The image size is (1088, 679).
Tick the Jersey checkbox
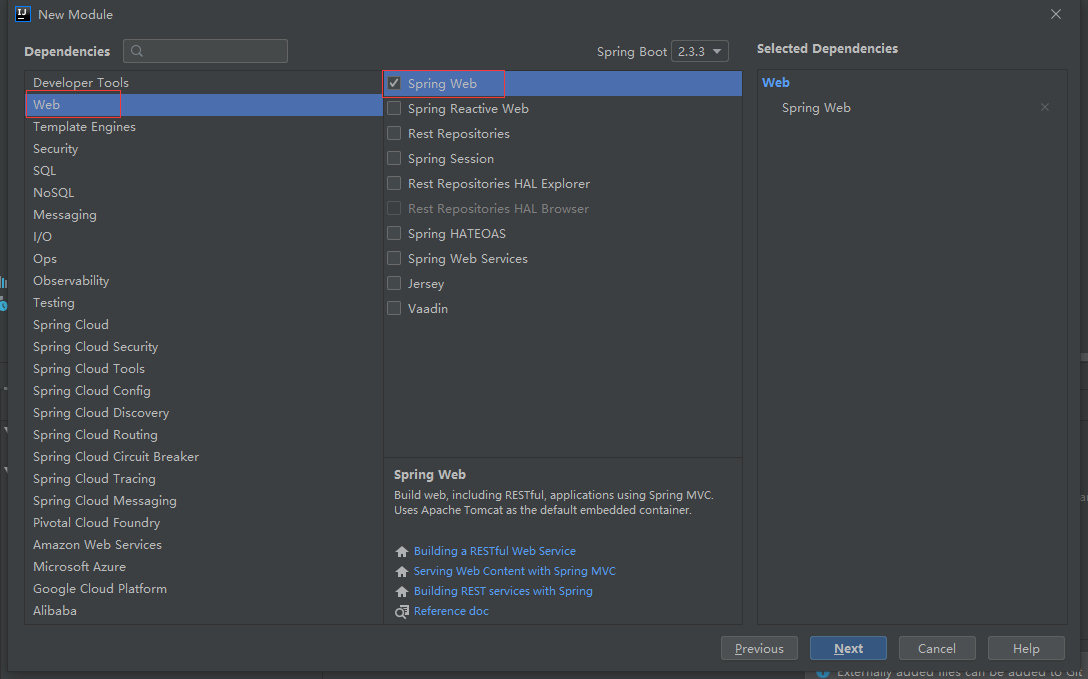[394, 283]
